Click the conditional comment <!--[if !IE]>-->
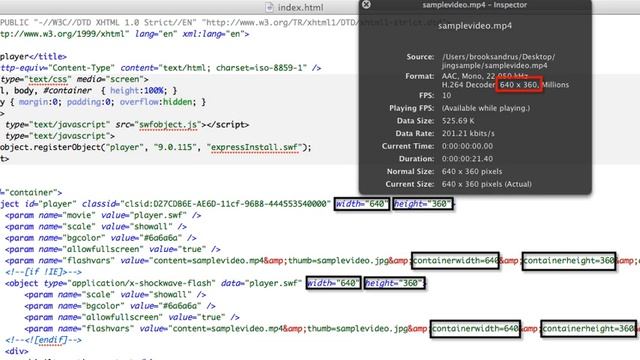 click(x=43, y=272)
